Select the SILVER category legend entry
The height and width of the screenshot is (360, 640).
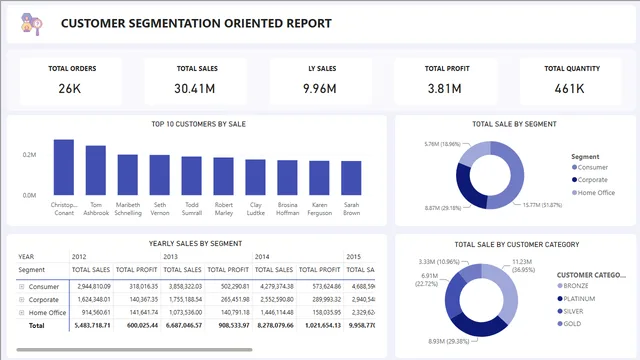point(570,311)
